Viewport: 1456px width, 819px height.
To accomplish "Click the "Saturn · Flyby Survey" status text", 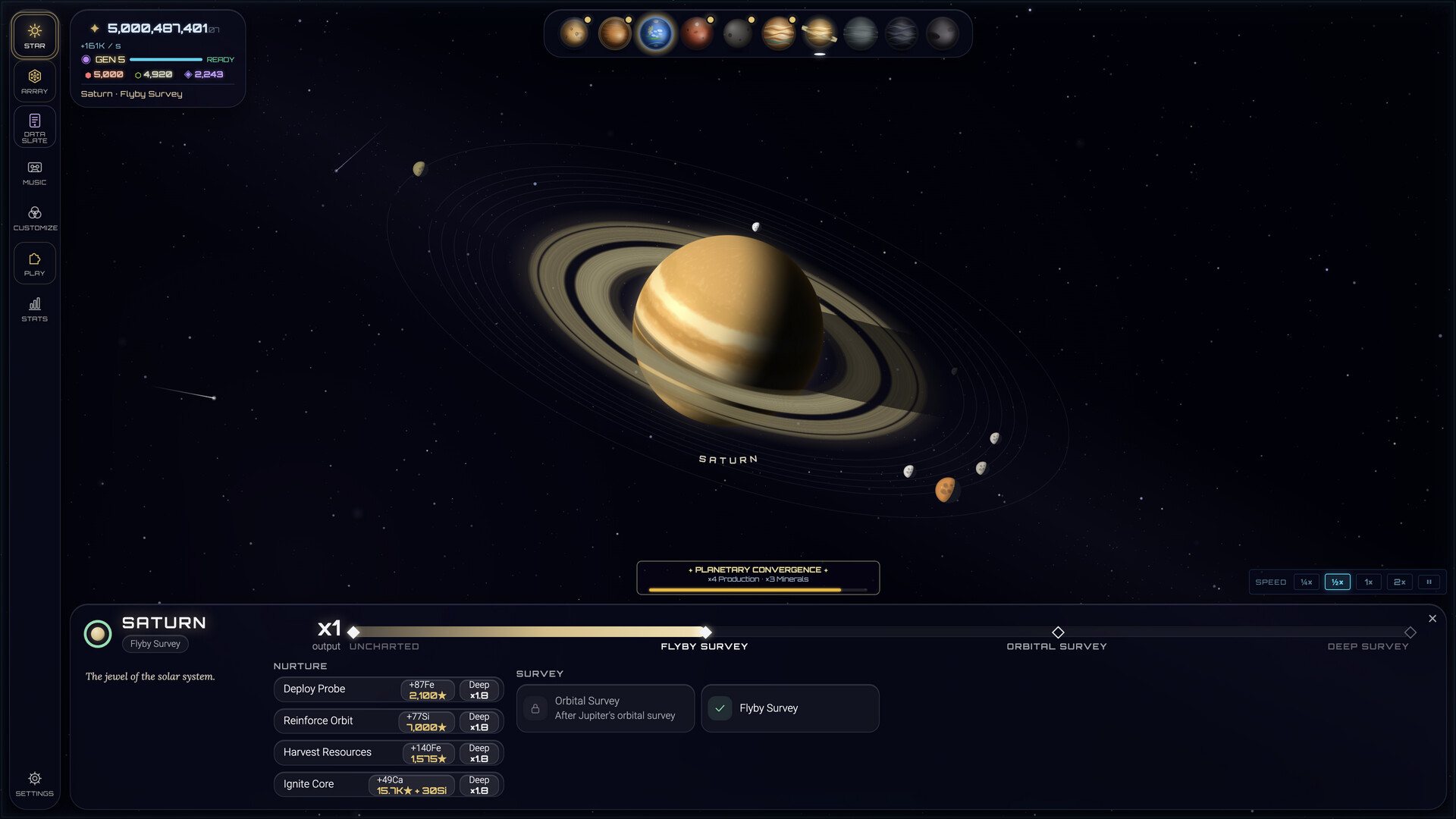I will (x=132, y=94).
